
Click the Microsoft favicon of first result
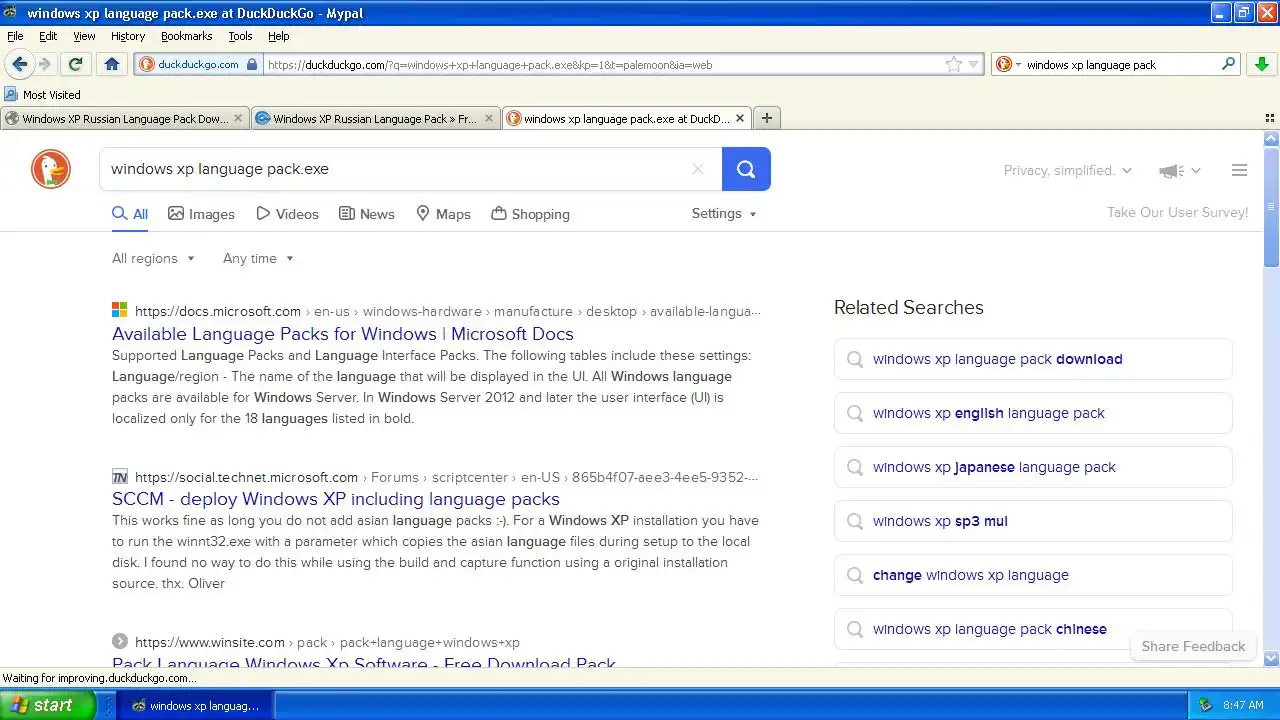click(x=120, y=311)
